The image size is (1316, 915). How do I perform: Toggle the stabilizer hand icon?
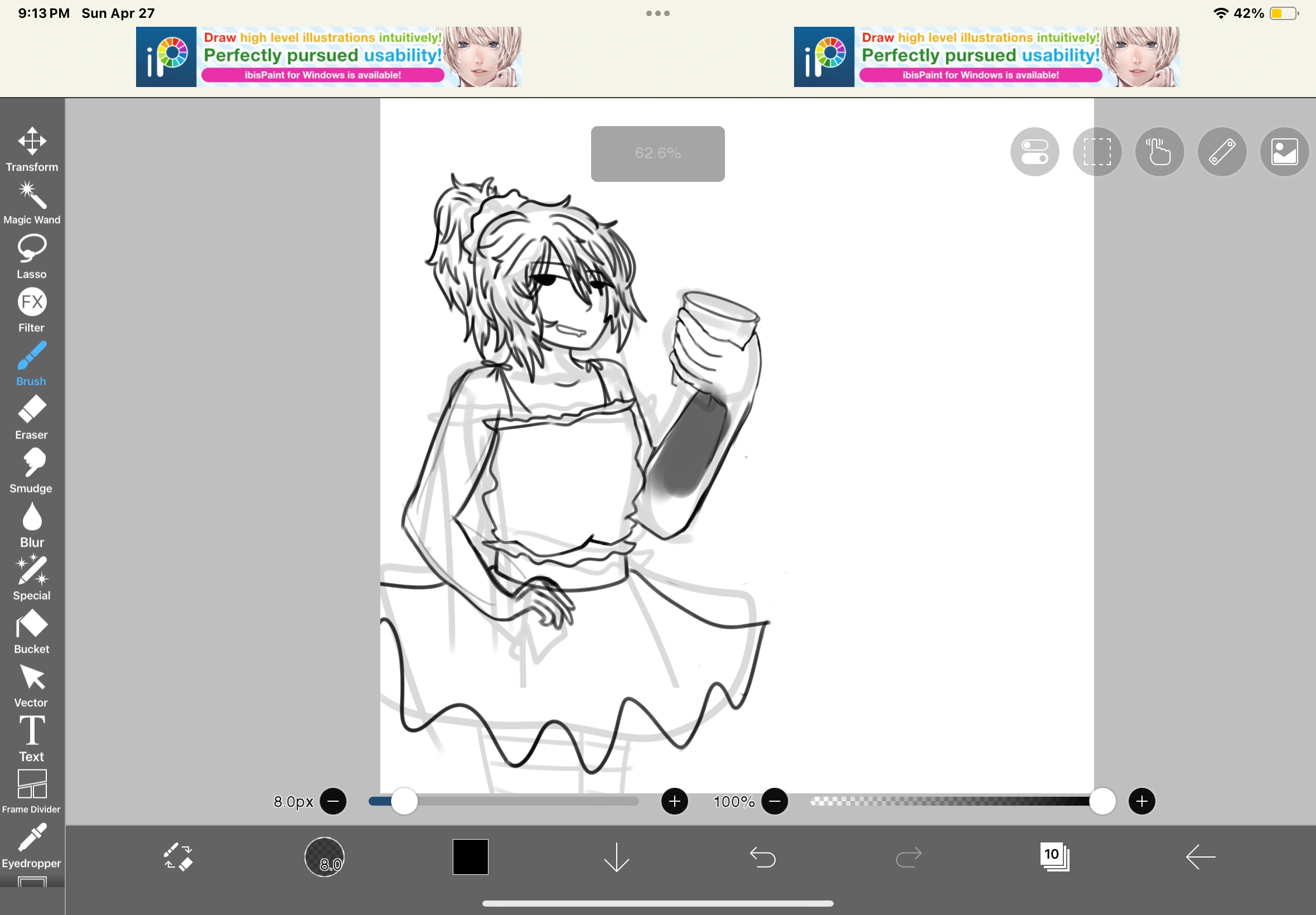coord(1159,152)
